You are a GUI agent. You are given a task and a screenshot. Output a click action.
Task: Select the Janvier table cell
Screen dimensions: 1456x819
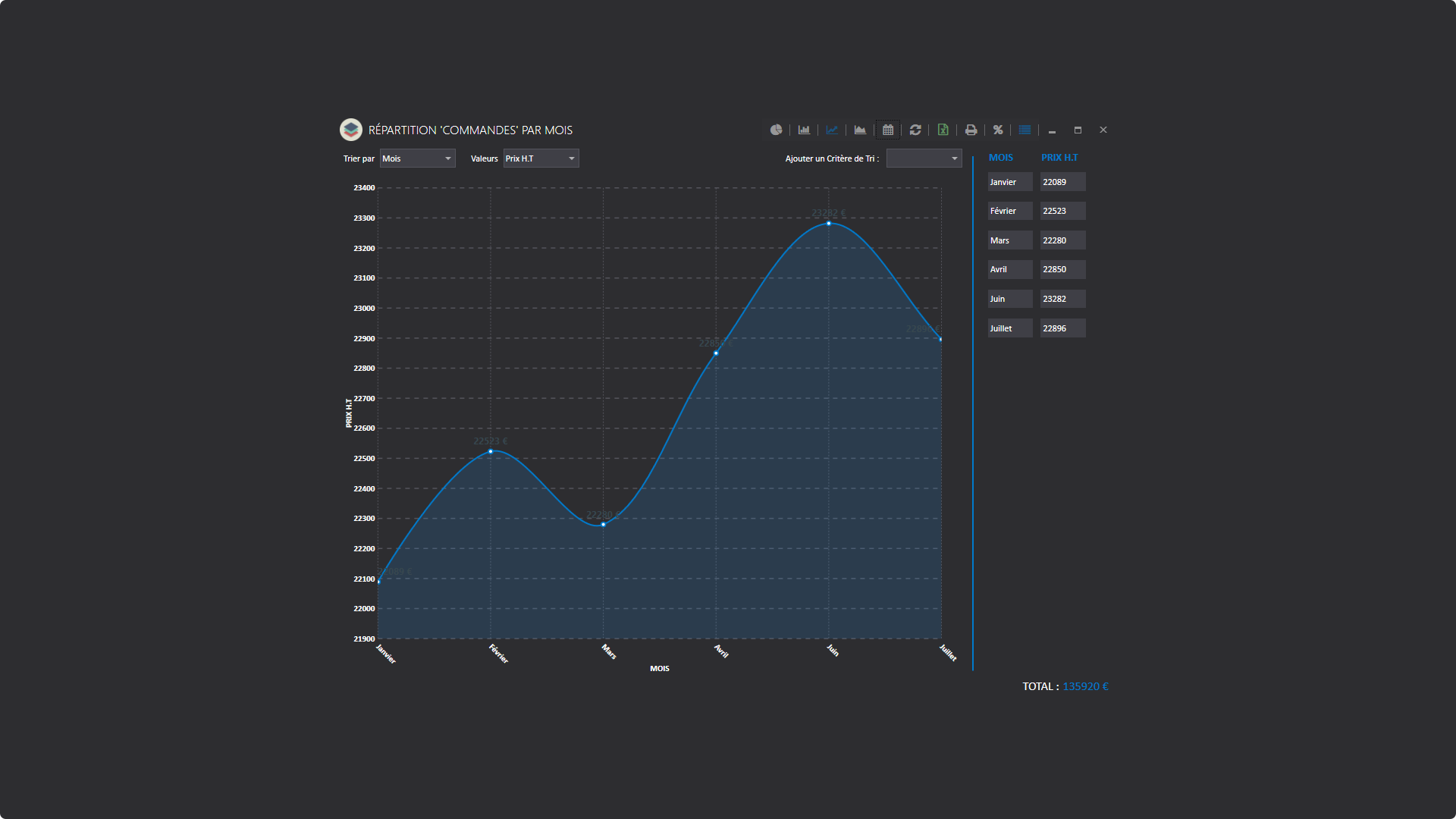(1010, 182)
